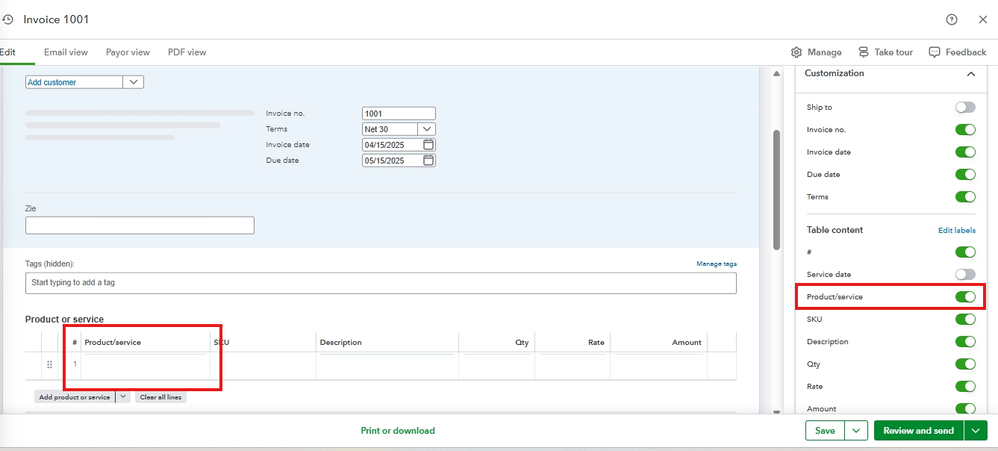
Task: Click the line 1 Rate cell
Action: click(572, 365)
